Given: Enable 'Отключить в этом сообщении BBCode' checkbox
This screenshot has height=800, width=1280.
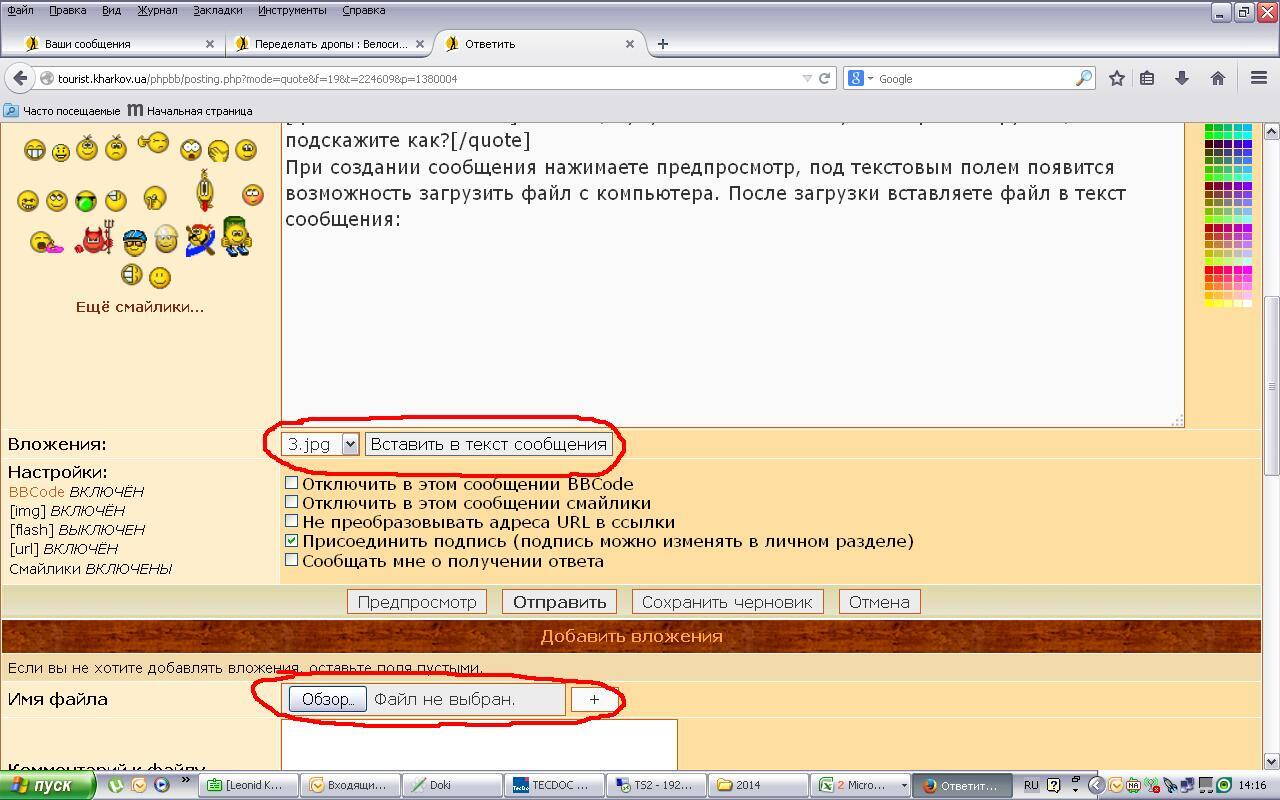Looking at the screenshot, I should point(292,484).
